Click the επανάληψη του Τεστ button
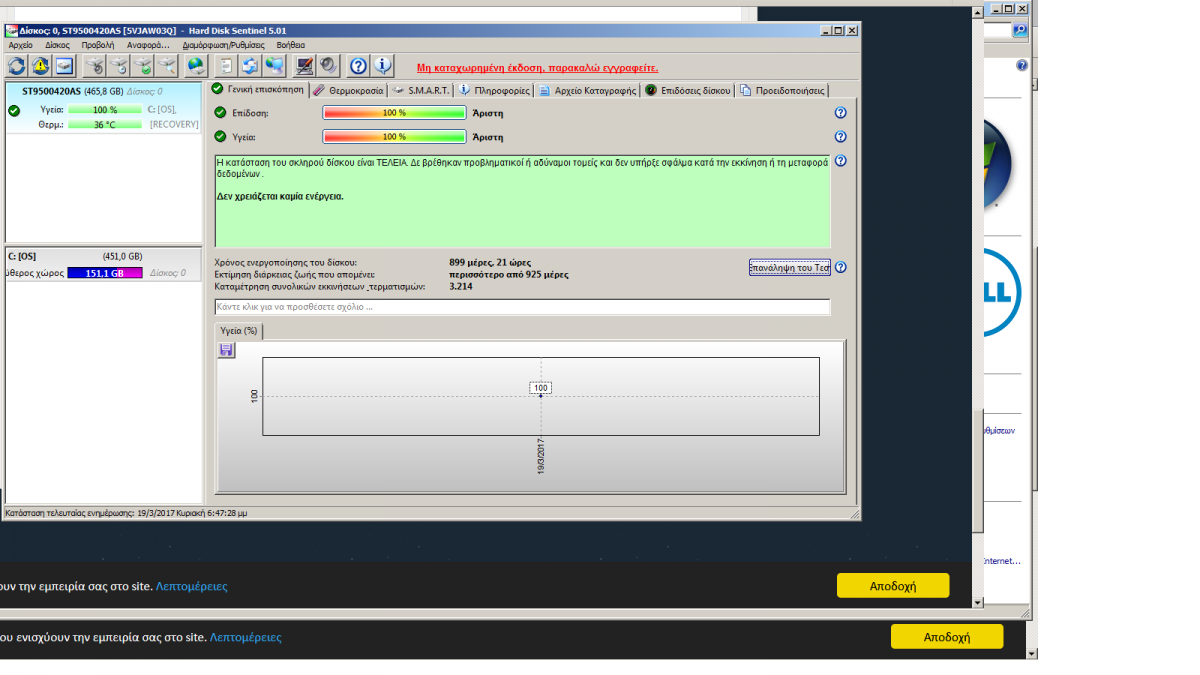This screenshot has width=1200, height=675. pyautogui.click(x=789, y=267)
